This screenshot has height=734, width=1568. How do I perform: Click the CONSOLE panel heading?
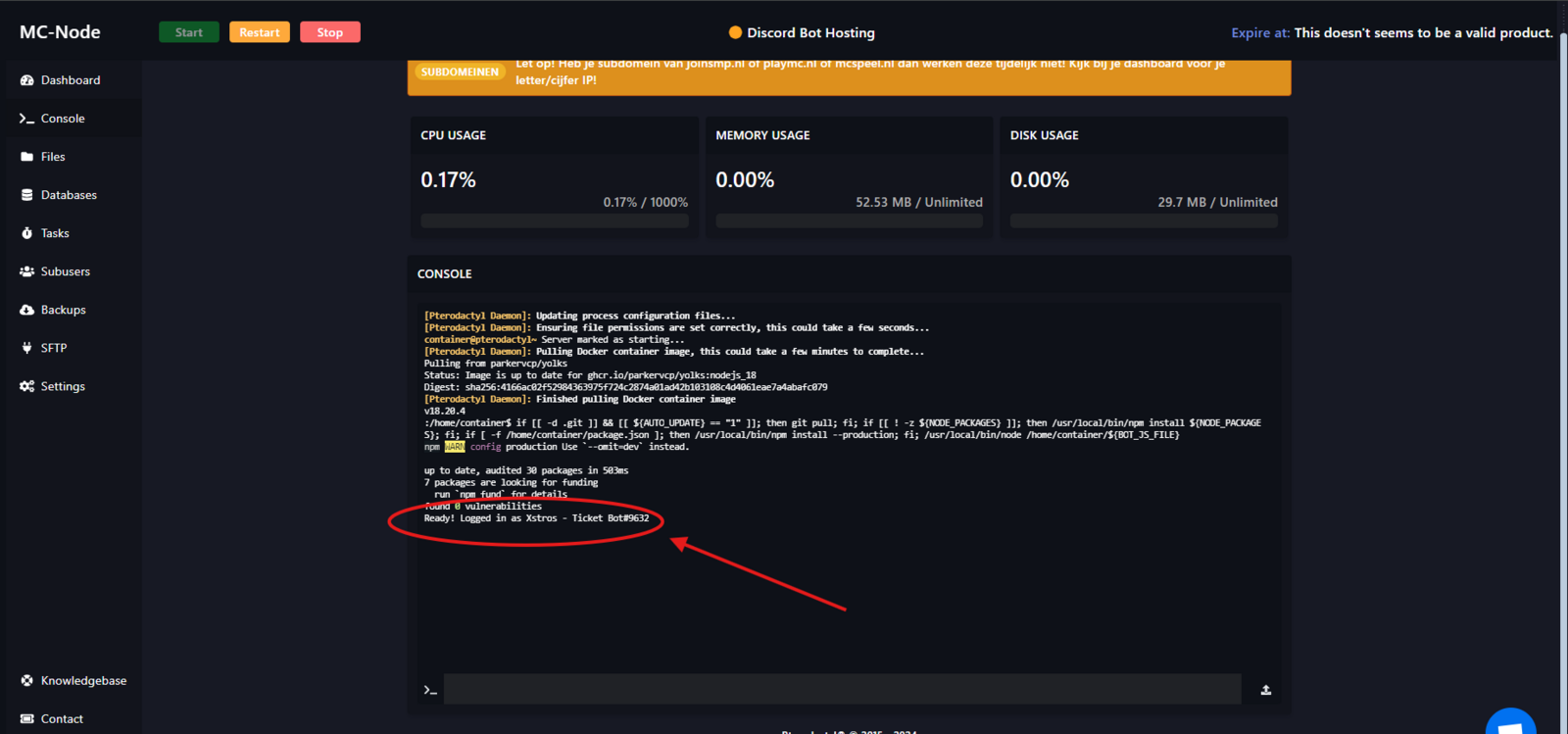coord(444,274)
